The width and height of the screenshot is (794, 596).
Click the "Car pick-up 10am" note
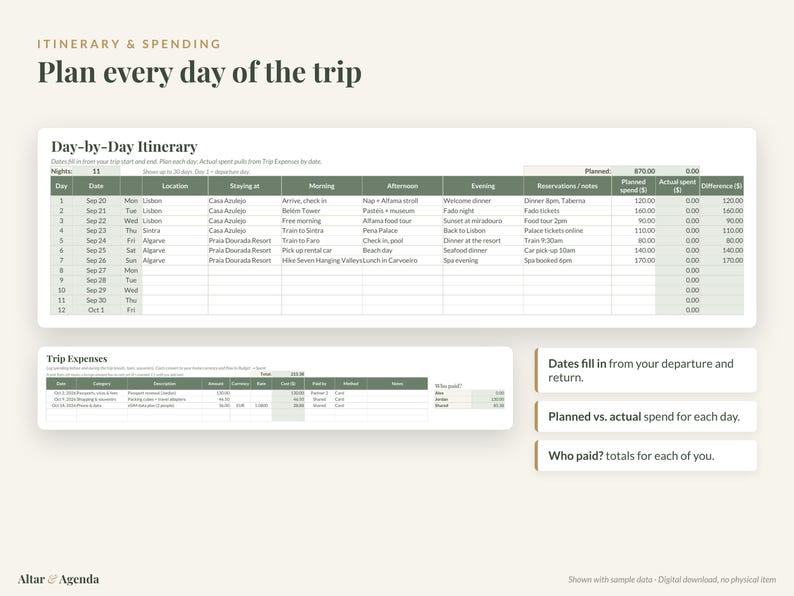tap(567, 250)
